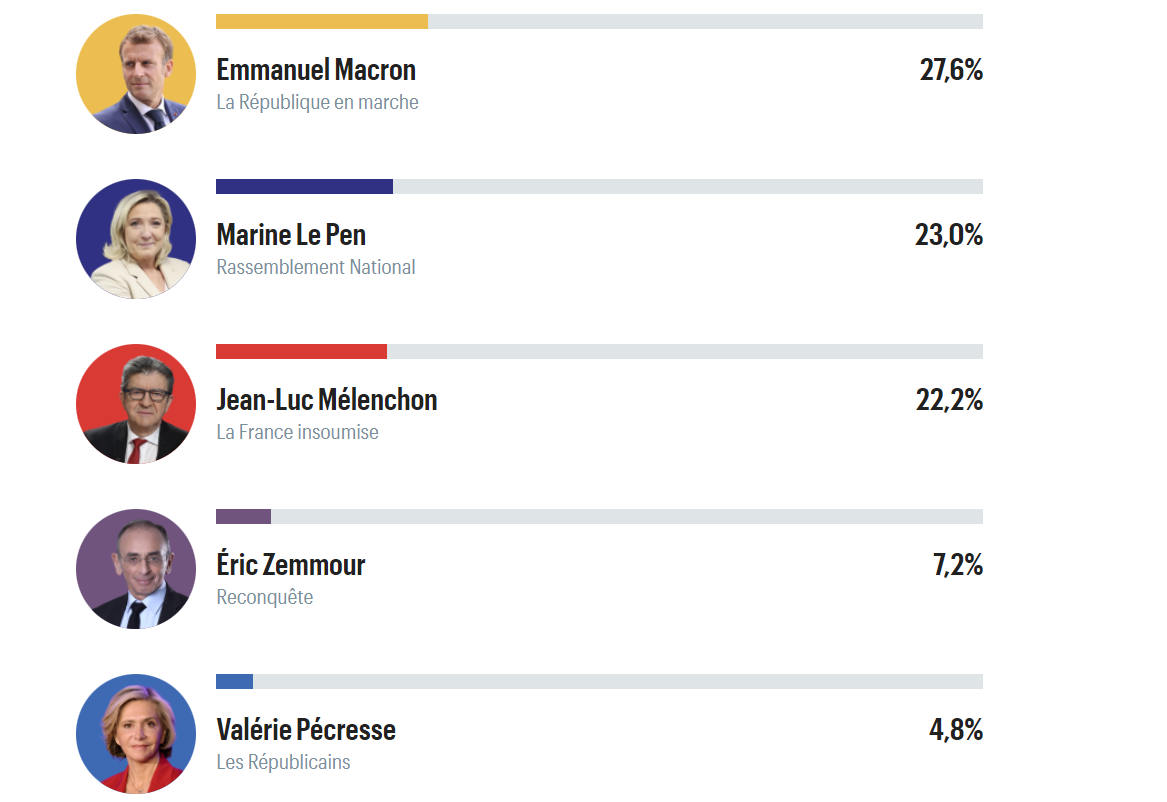
Task: Select the Emmanuel Macron name heading
Action: coord(316,70)
